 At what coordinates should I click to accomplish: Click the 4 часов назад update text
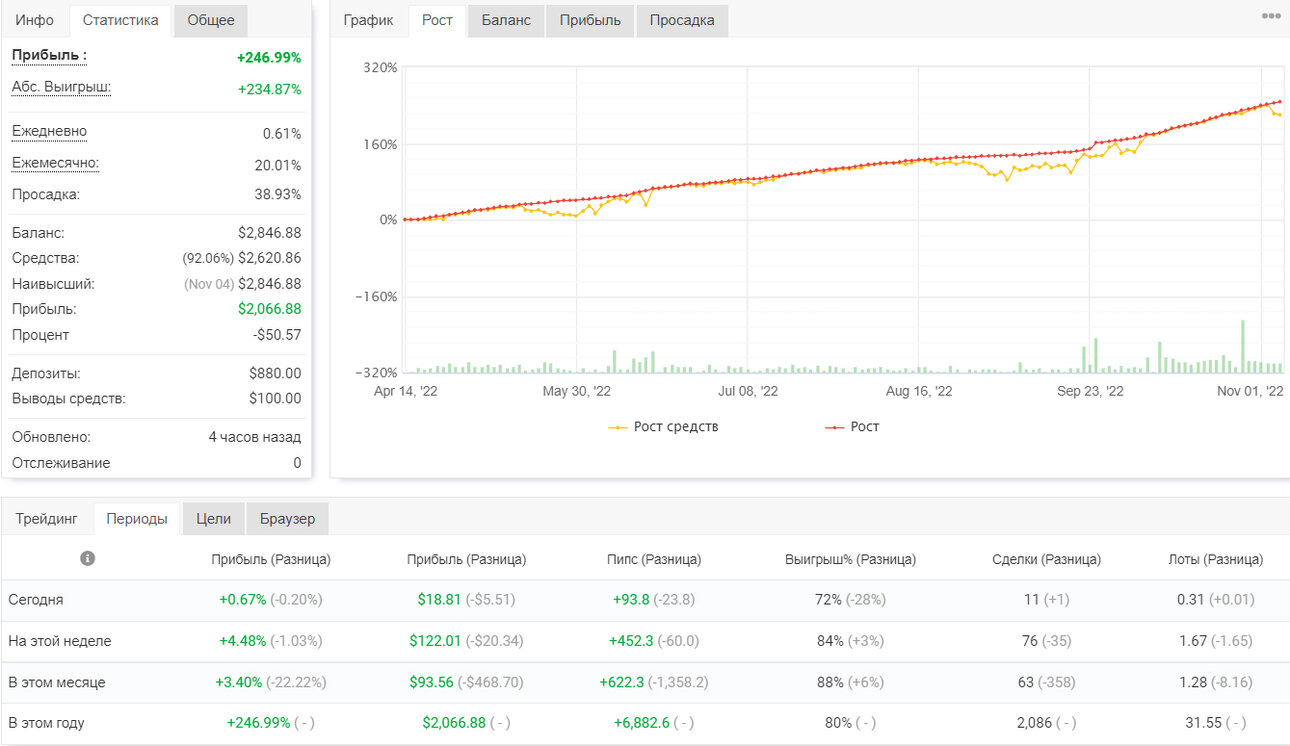[254, 437]
